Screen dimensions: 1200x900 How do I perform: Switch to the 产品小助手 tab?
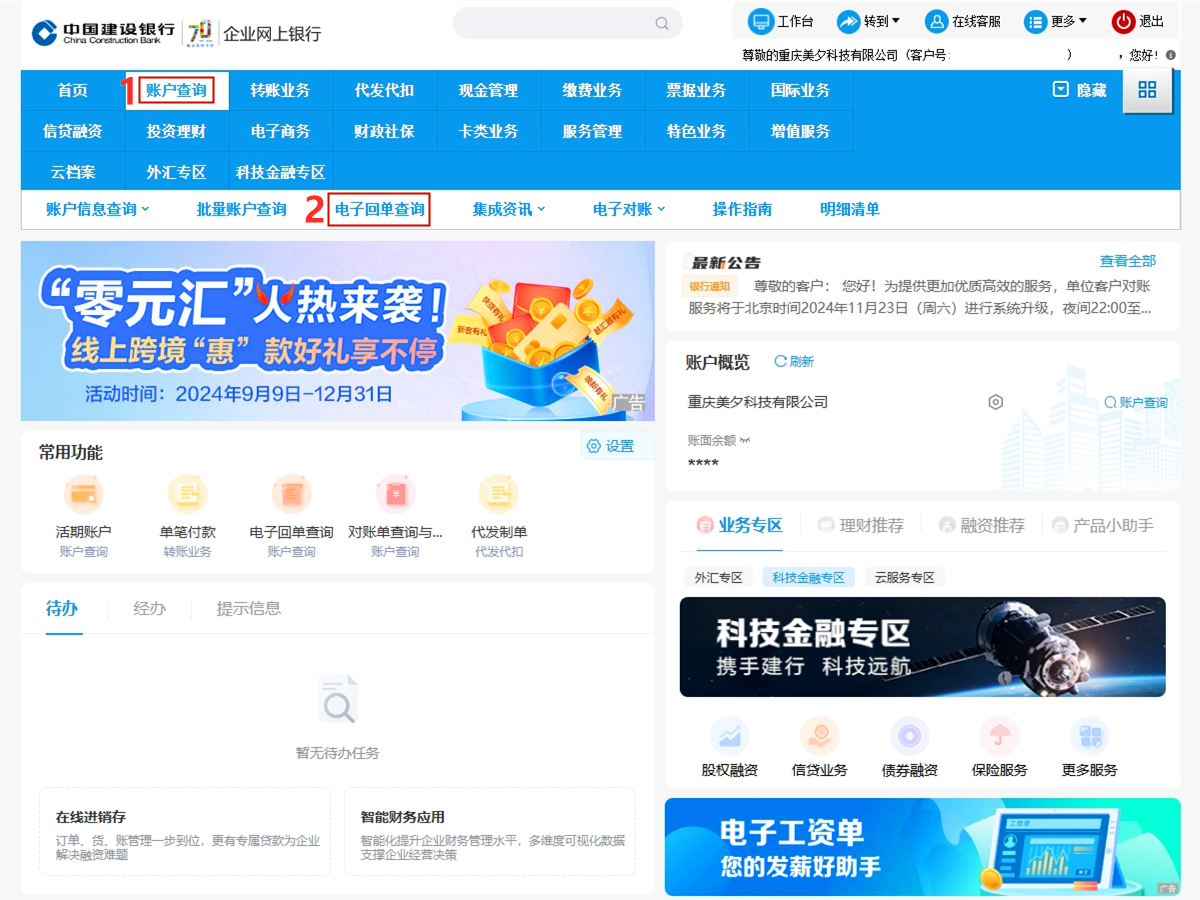pyautogui.click(x=1103, y=525)
